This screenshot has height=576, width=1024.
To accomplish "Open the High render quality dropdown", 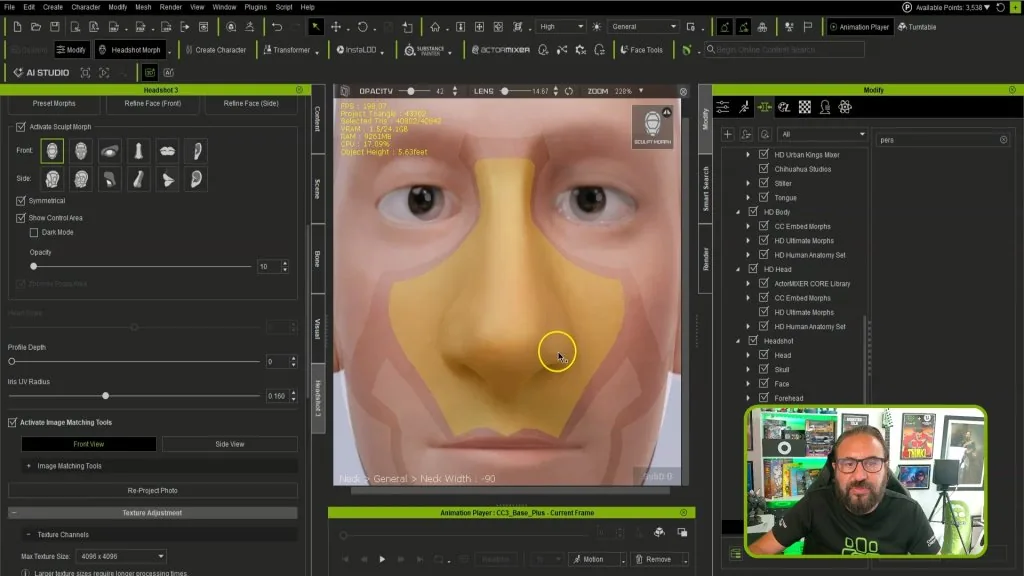I will pos(560,27).
